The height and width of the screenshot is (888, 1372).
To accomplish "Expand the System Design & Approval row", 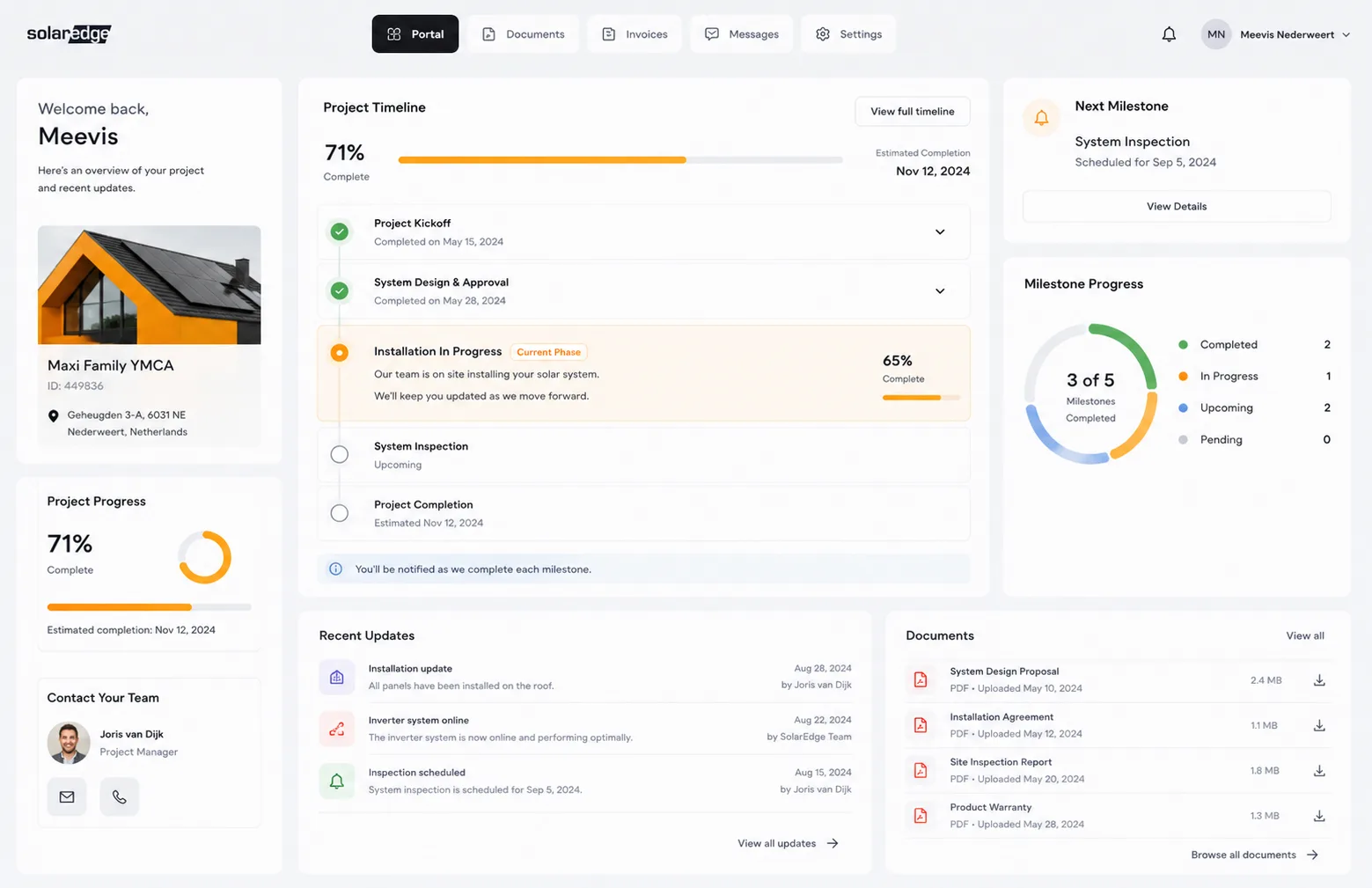I will click(940, 291).
